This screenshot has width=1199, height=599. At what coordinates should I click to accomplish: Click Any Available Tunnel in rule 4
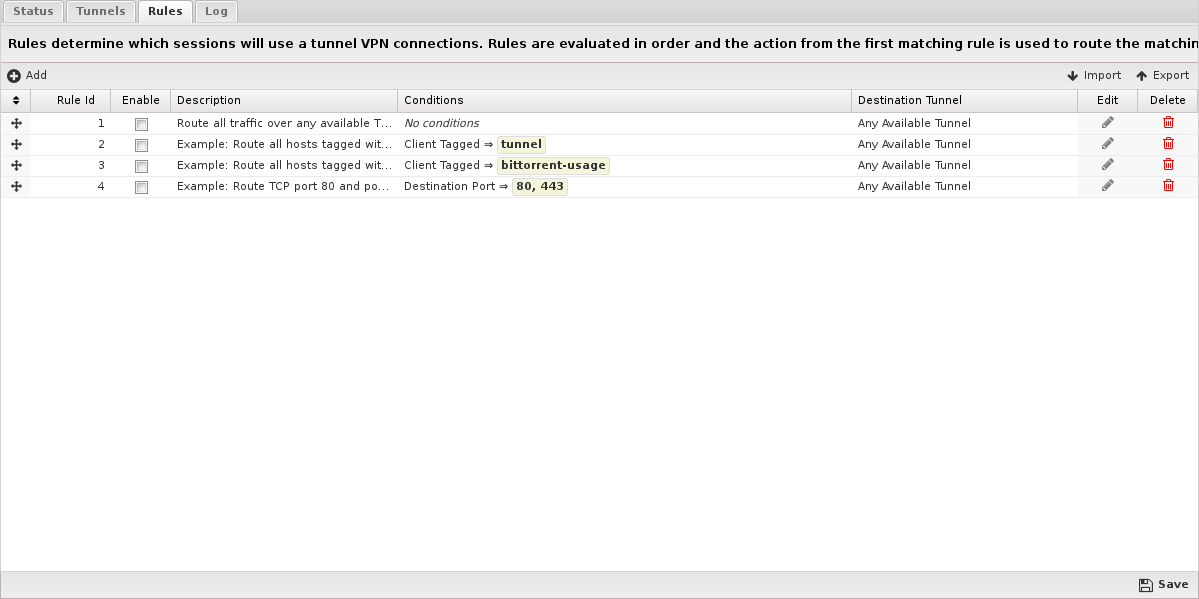[915, 187]
